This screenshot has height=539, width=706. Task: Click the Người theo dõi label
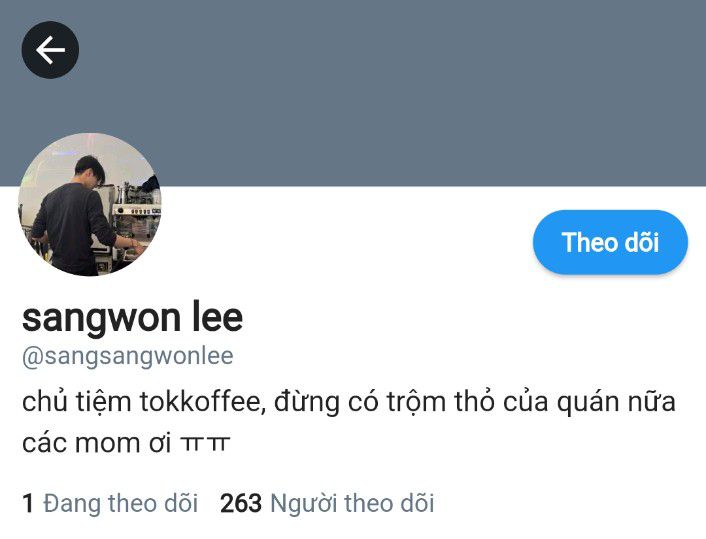point(352,503)
